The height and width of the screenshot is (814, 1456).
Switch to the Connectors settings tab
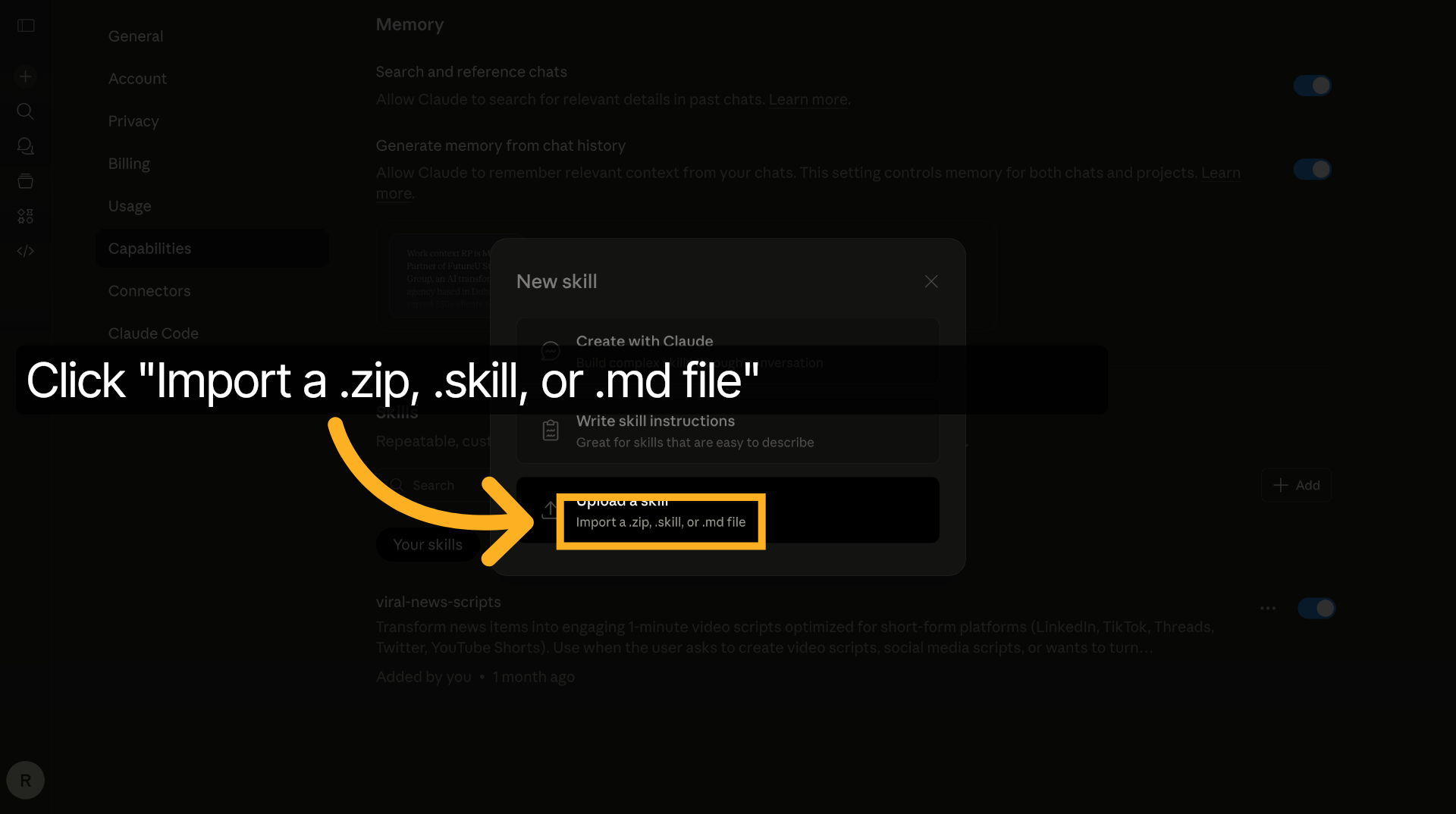pos(149,290)
